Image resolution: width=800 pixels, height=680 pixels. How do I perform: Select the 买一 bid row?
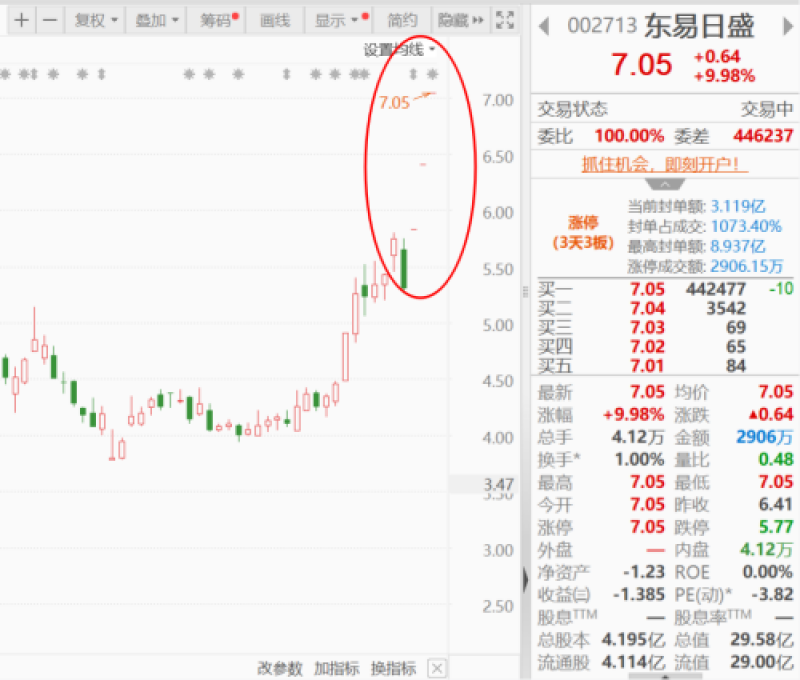[665, 289]
